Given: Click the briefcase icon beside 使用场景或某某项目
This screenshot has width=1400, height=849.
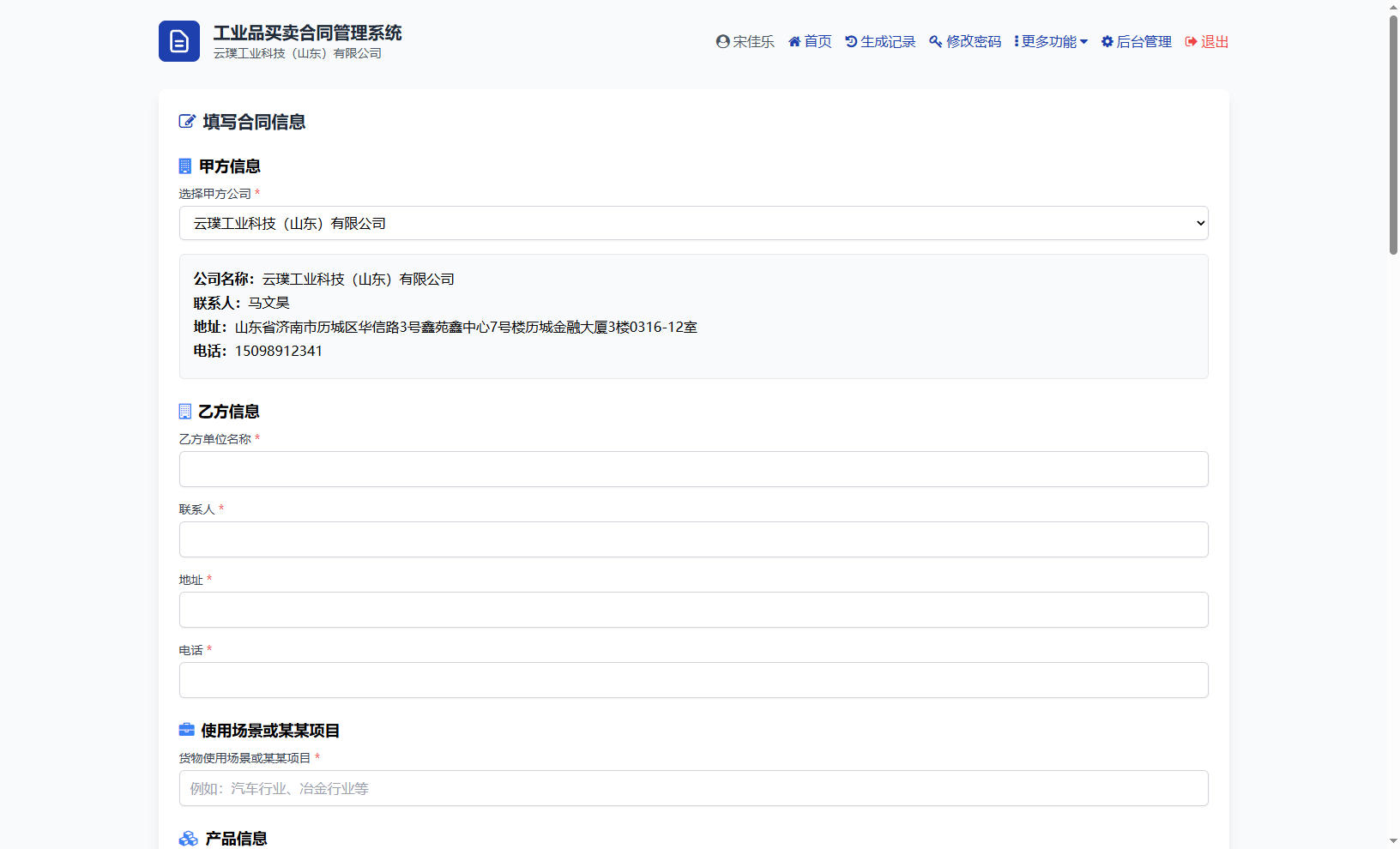Looking at the screenshot, I should [x=186, y=730].
